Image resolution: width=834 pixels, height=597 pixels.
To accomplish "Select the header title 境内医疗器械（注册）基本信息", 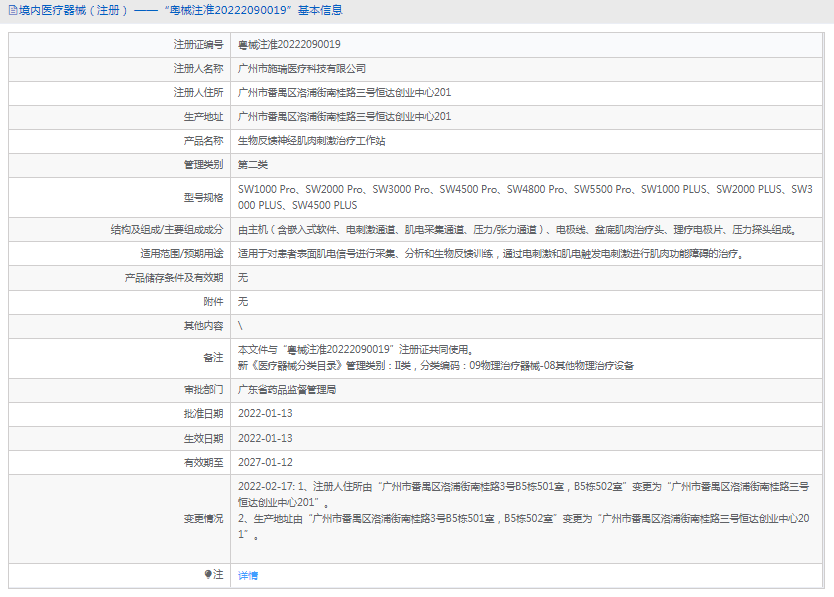I will [x=181, y=11].
